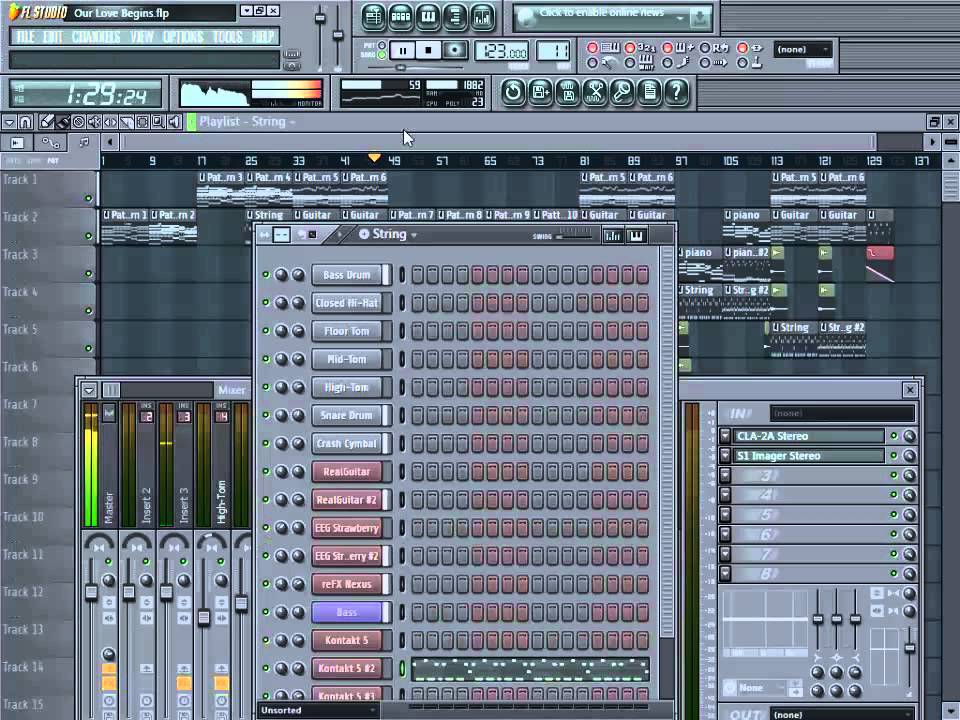Open the mixer options menu arrow

(x=89, y=390)
